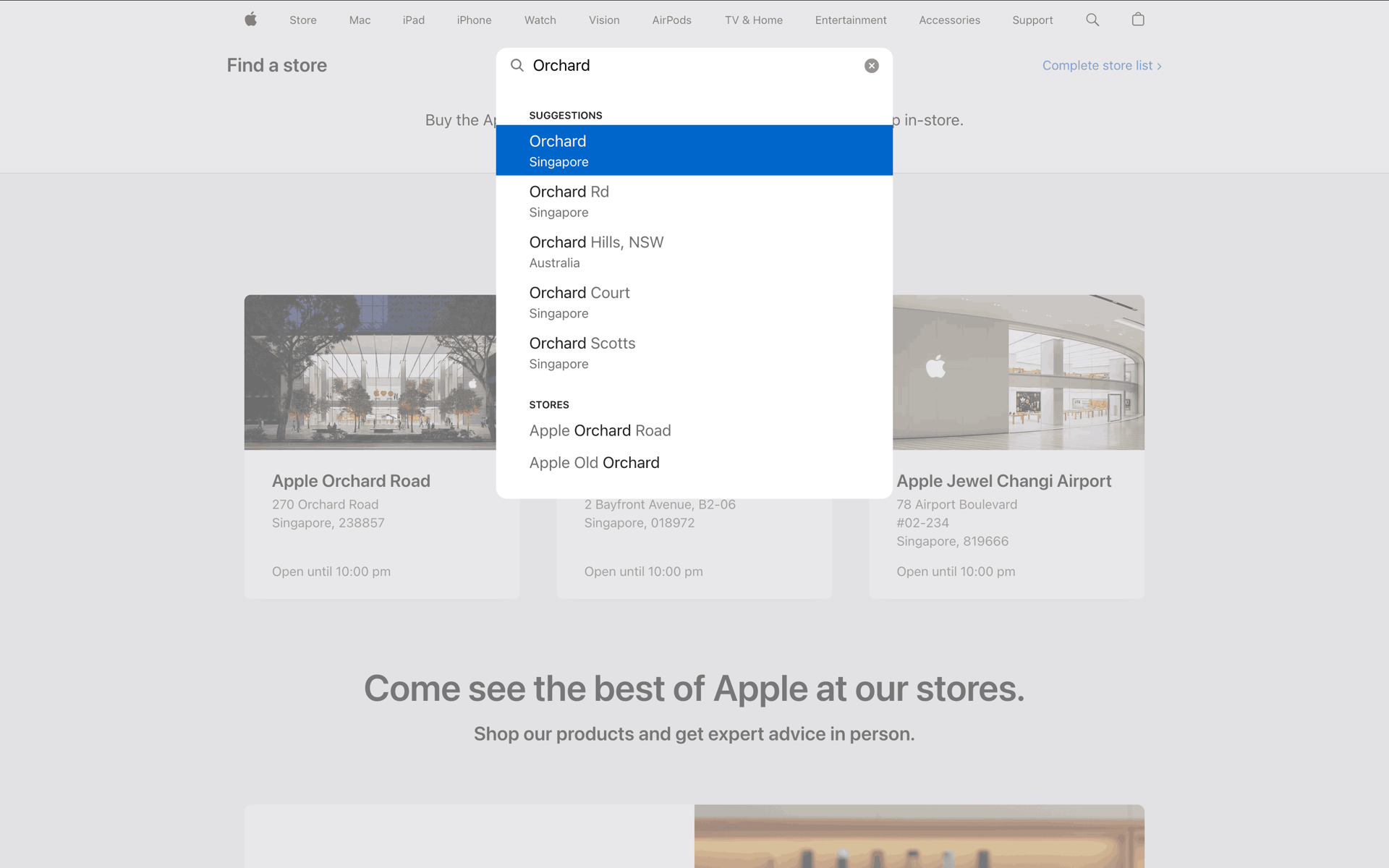This screenshot has width=1389, height=868.
Task: Open the Support menu
Action: (1032, 20)
